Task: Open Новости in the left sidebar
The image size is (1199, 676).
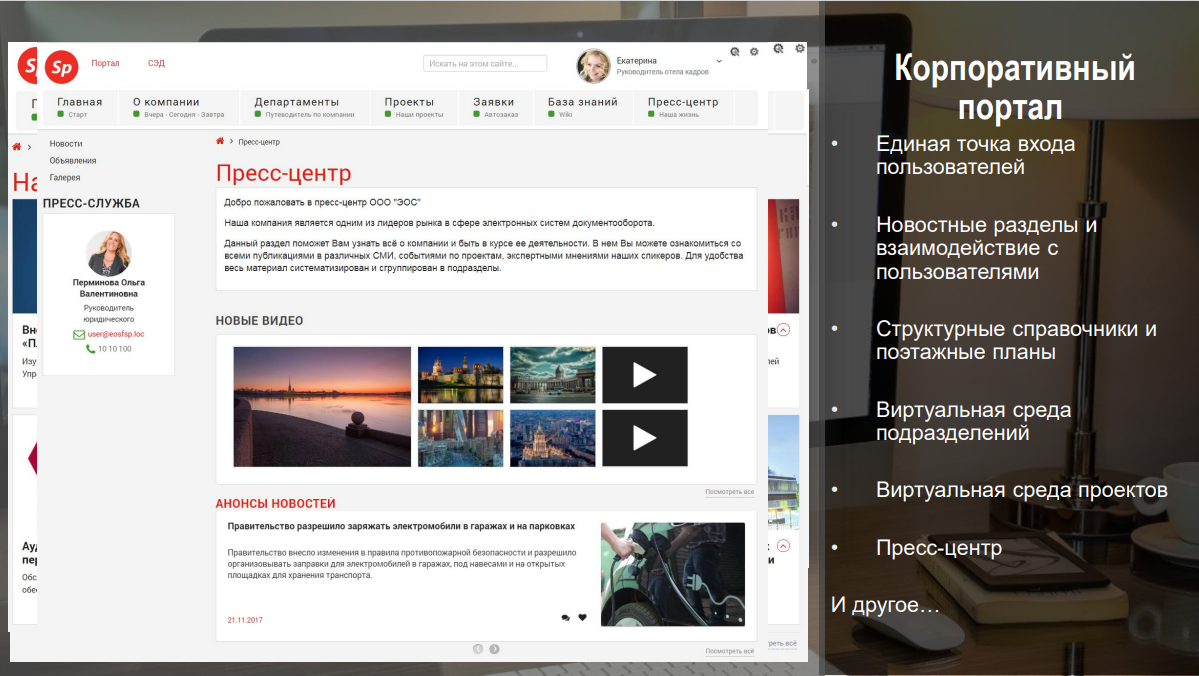Action: pyautogui.click(x=66, y=144)
